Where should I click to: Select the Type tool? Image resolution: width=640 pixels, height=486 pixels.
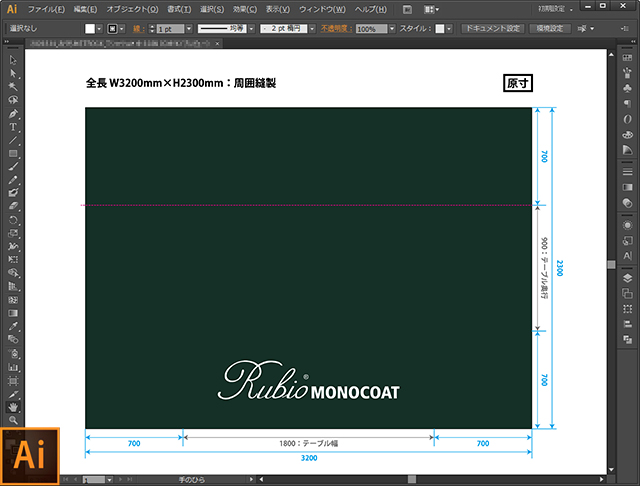click(x=13, y=127)
